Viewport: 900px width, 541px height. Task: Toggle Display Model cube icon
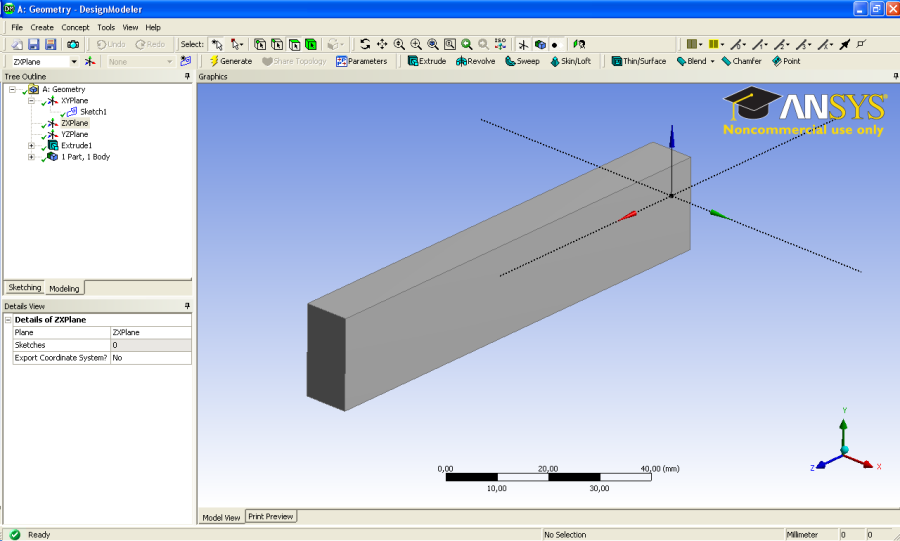click(540, 44)
